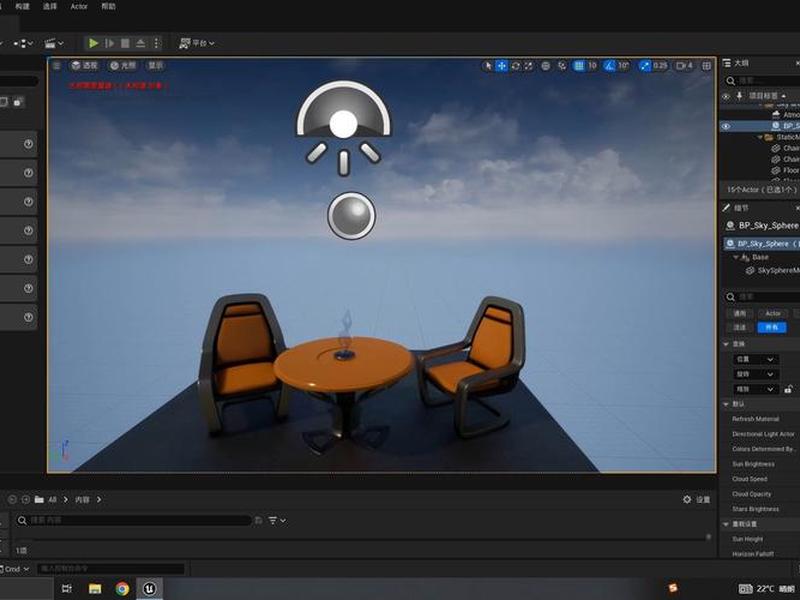Select the sphere reflection gizmo in viewport

point(351,215)
